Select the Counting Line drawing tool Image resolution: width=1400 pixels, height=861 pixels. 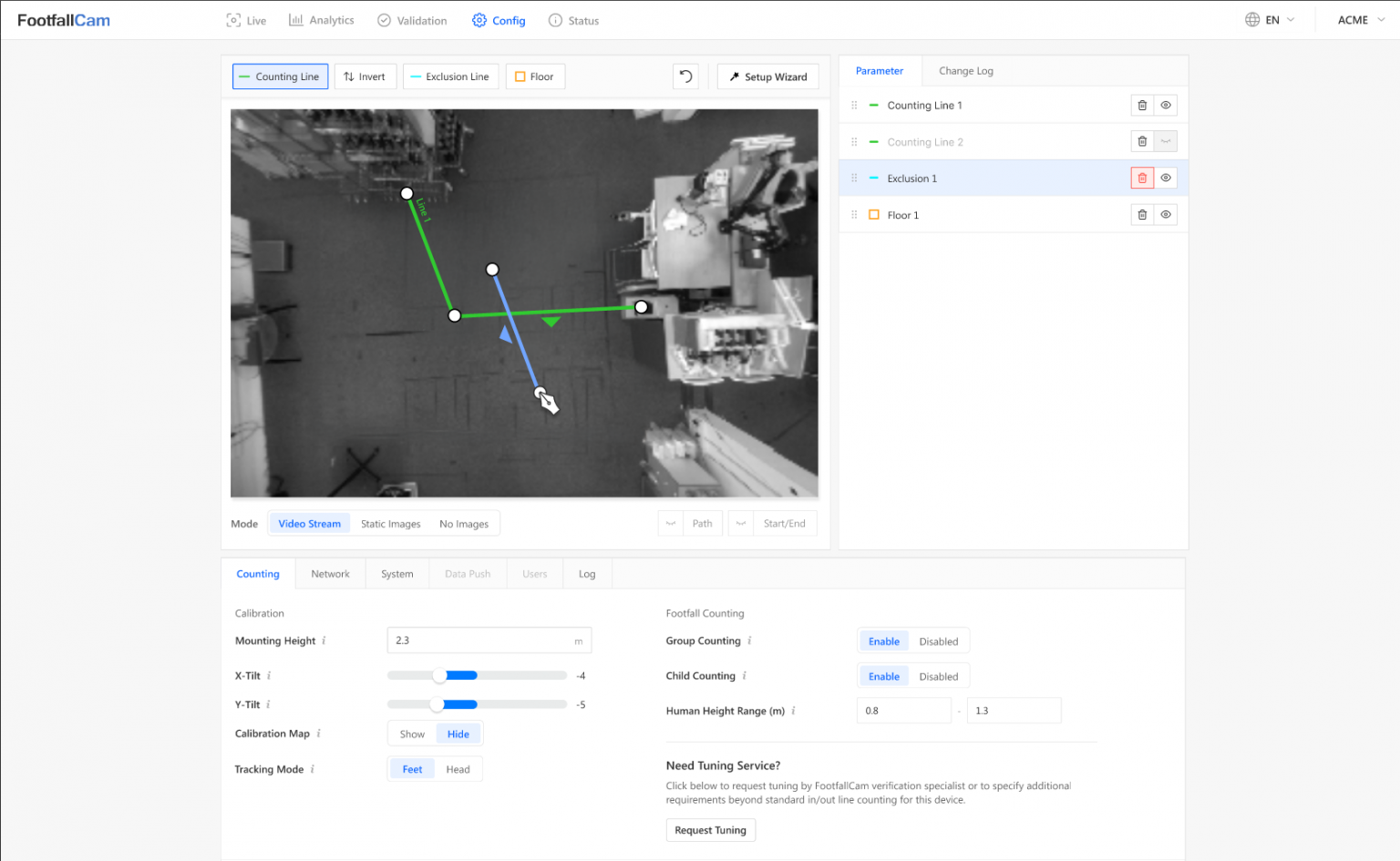280,77
